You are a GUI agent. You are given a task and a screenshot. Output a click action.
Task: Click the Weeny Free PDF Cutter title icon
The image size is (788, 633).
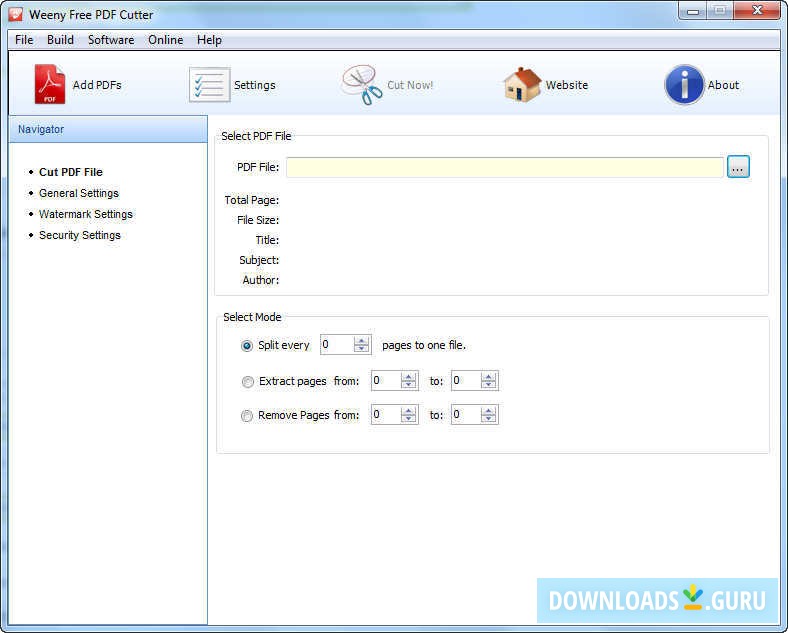coord(16,14)
